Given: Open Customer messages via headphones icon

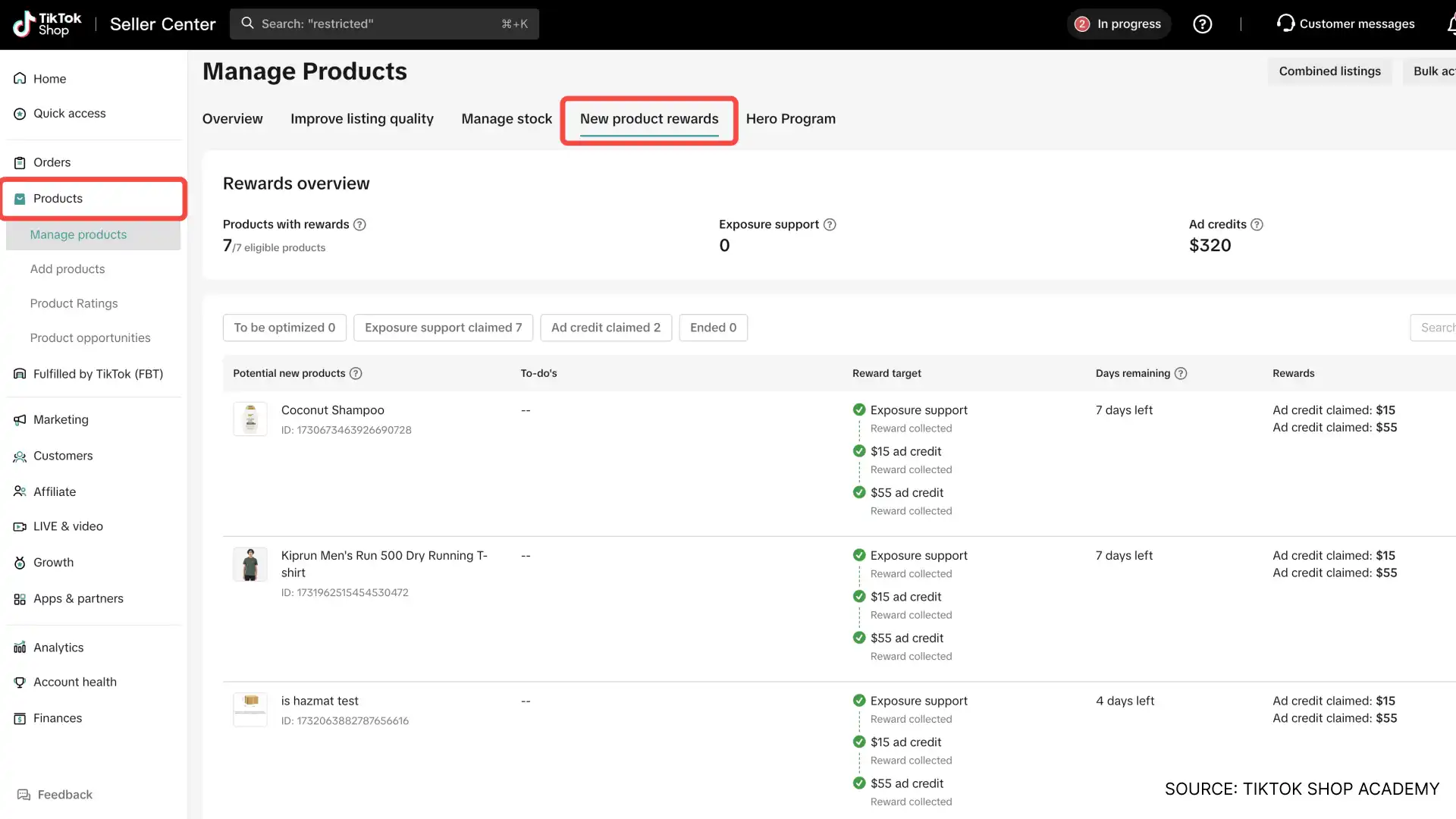Looking at the screenshot, I should 1285,24.
